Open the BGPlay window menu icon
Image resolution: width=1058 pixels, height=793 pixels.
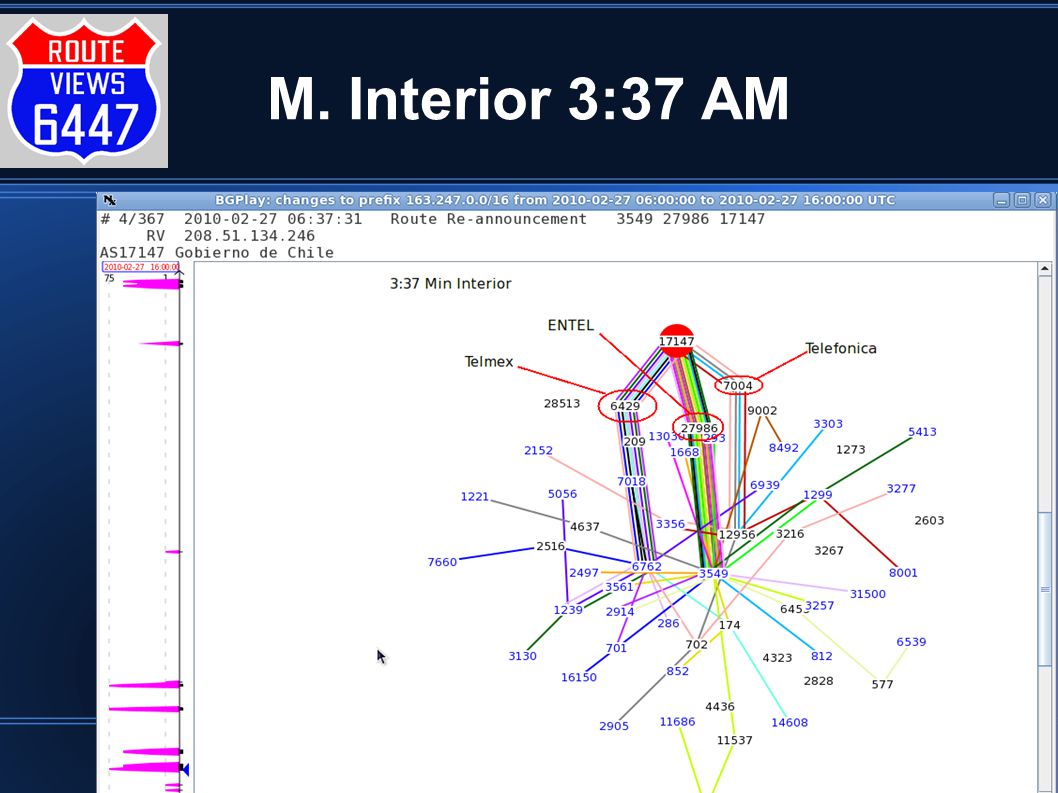[x=110, y=200]
